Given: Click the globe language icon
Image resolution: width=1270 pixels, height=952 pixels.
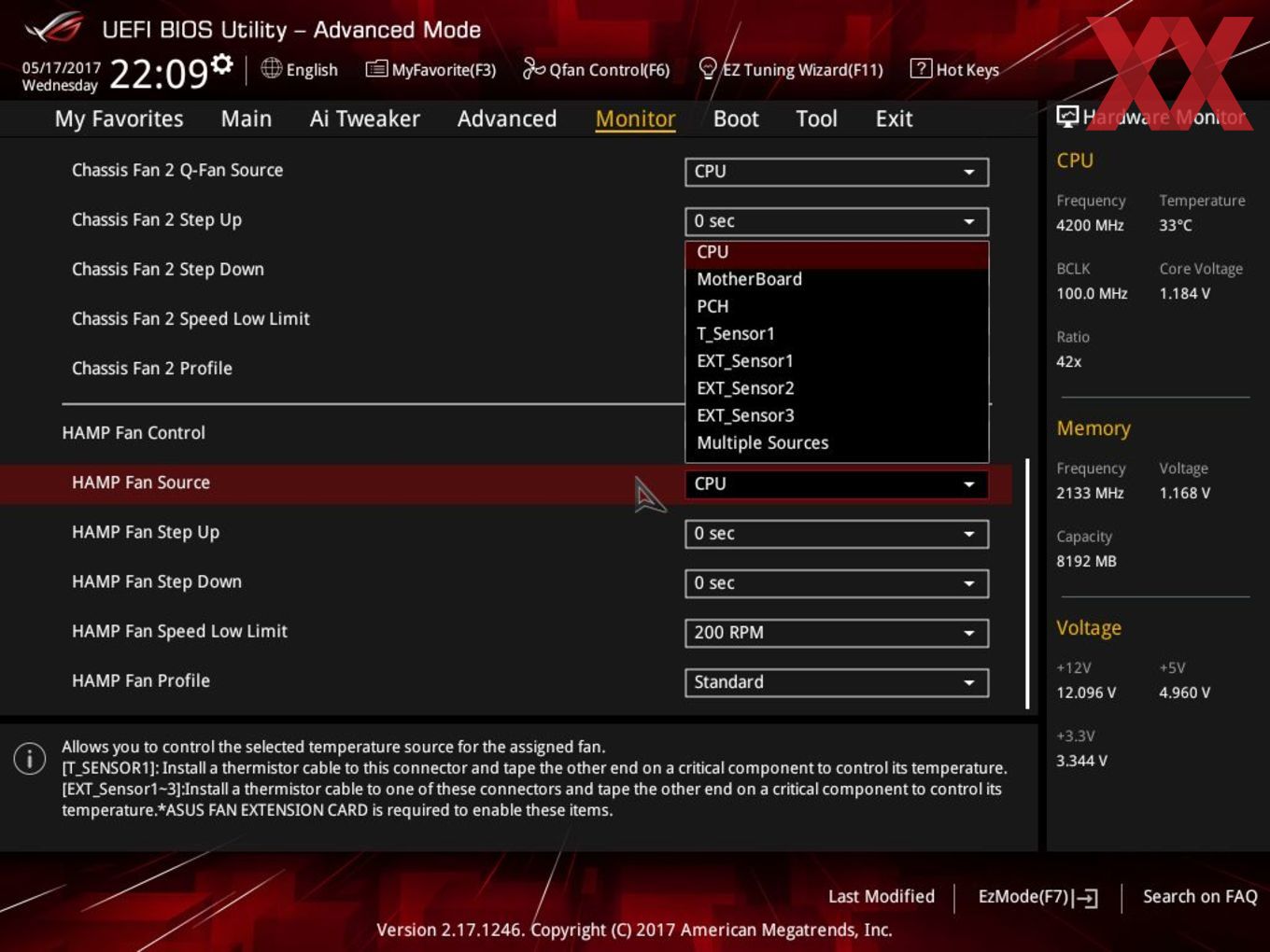Looking at the screenshot, I should [x=271, y=68].
